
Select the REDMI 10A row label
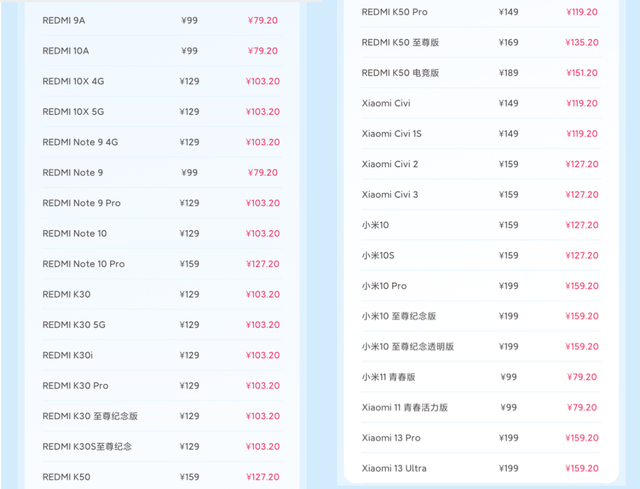tap(66, 51)
